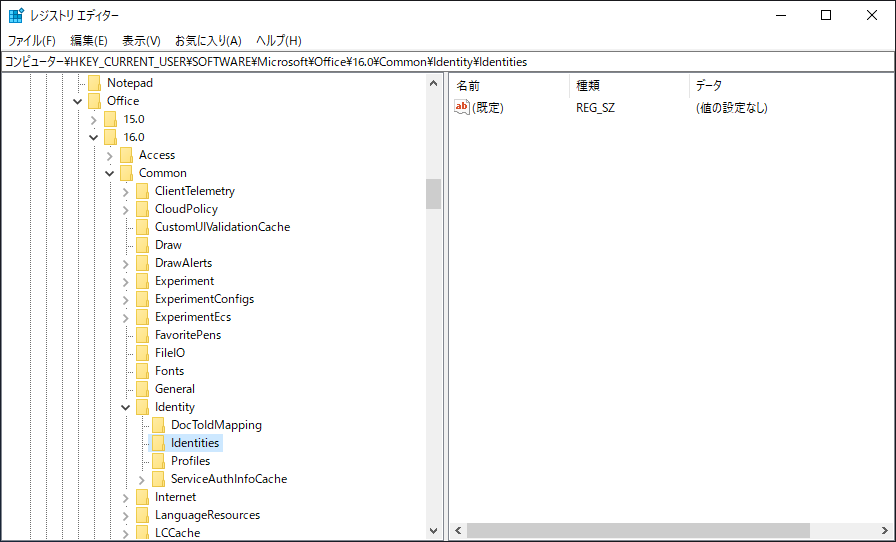This screenshot has width=896, height=542.
Task: Click the Identity folder icon
Action: pos(143,407)
